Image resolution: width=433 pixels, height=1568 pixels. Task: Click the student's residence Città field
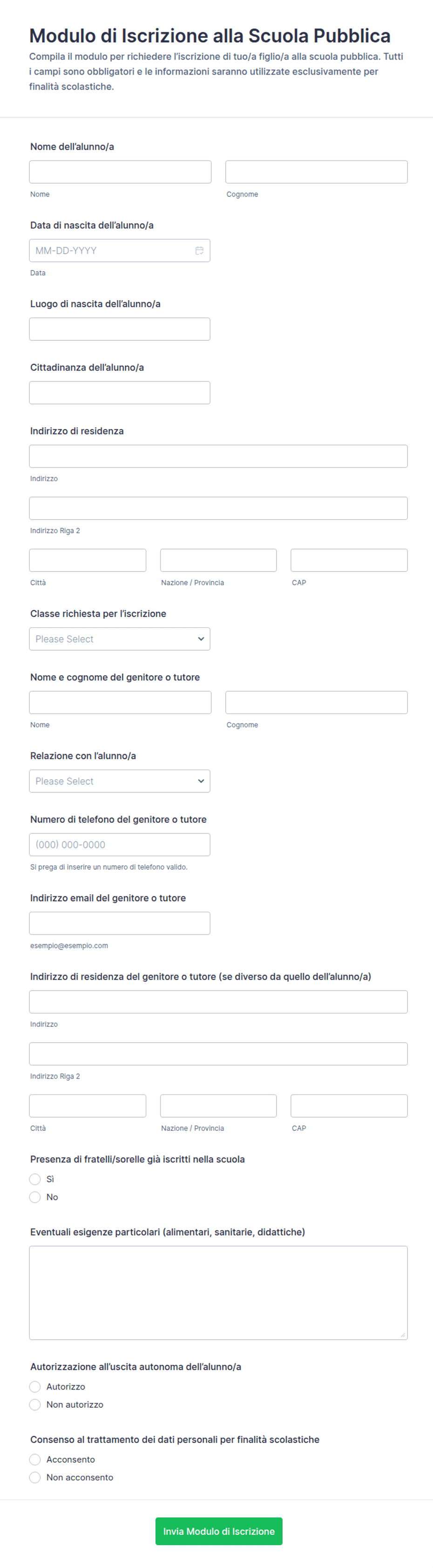pos(88,561)
